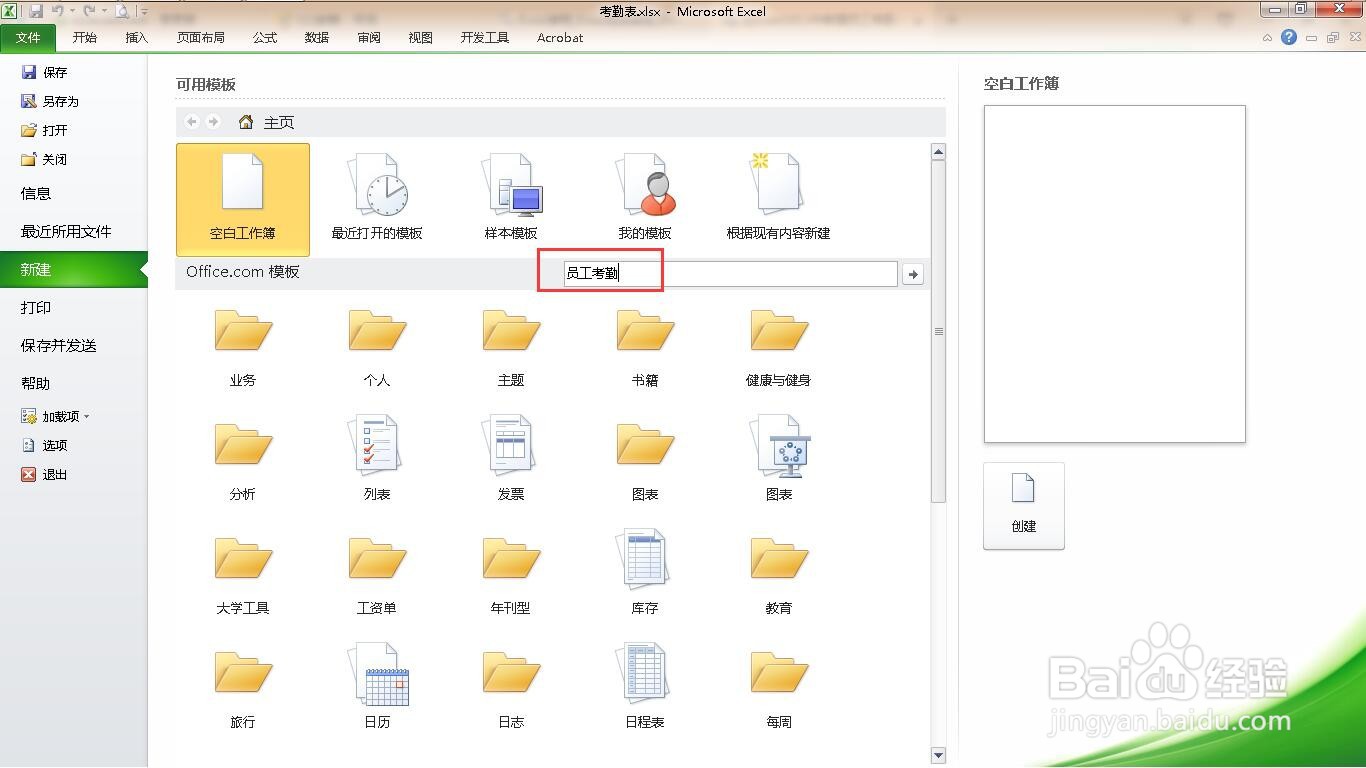Click the 创建 Create button
1366x768 pixels.
1024,506
